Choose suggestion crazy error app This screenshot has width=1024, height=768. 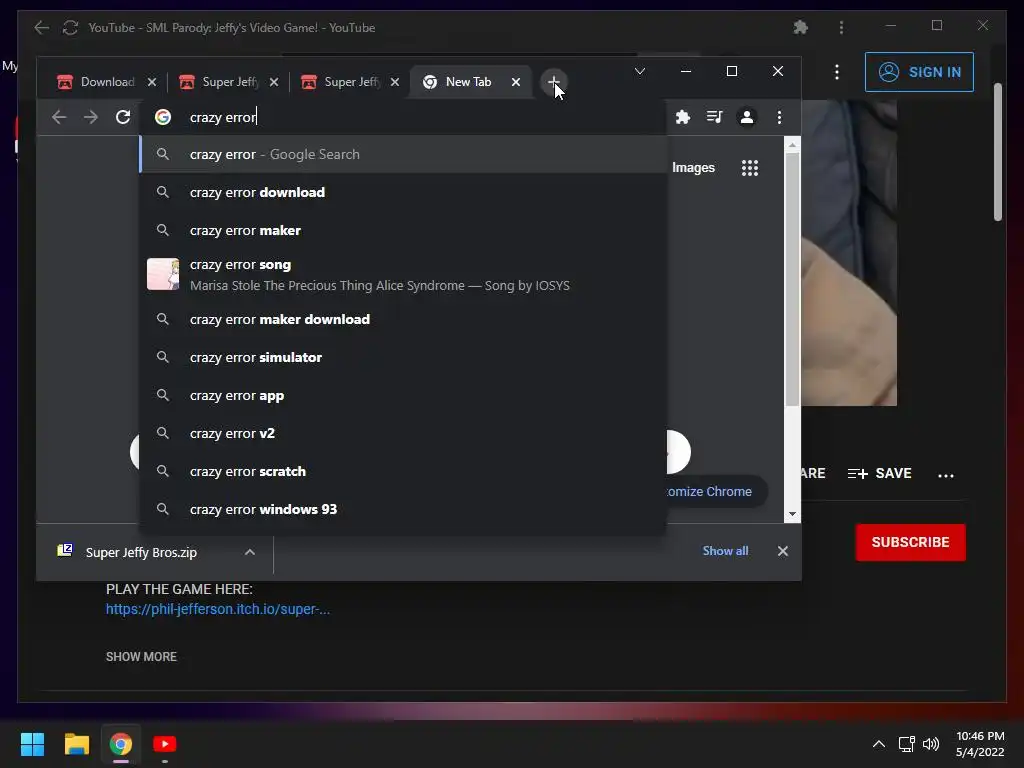click(403, 395)
